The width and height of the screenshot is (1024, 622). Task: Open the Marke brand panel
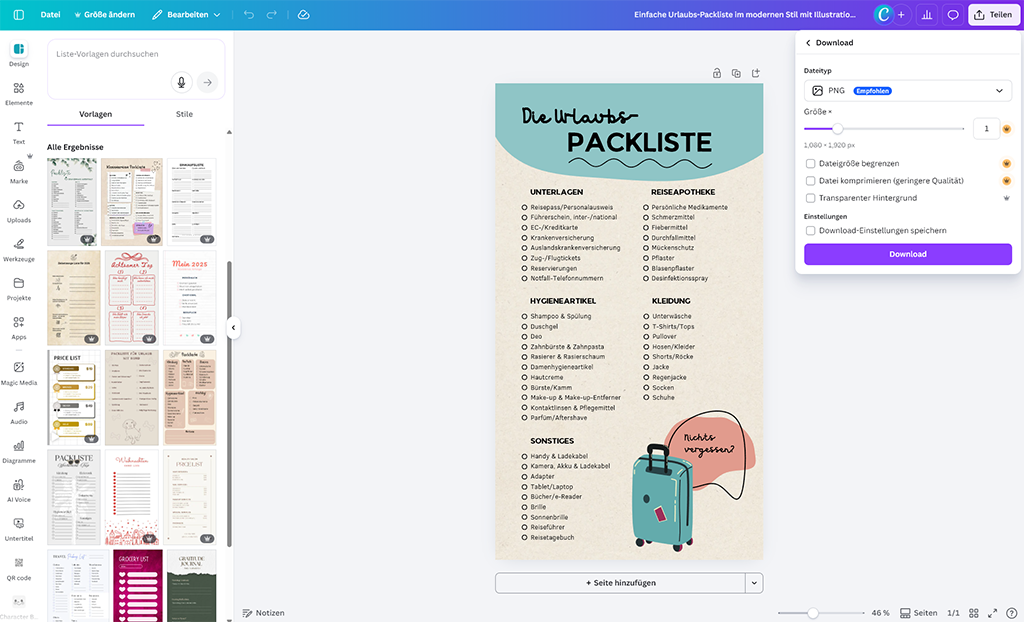19,172
